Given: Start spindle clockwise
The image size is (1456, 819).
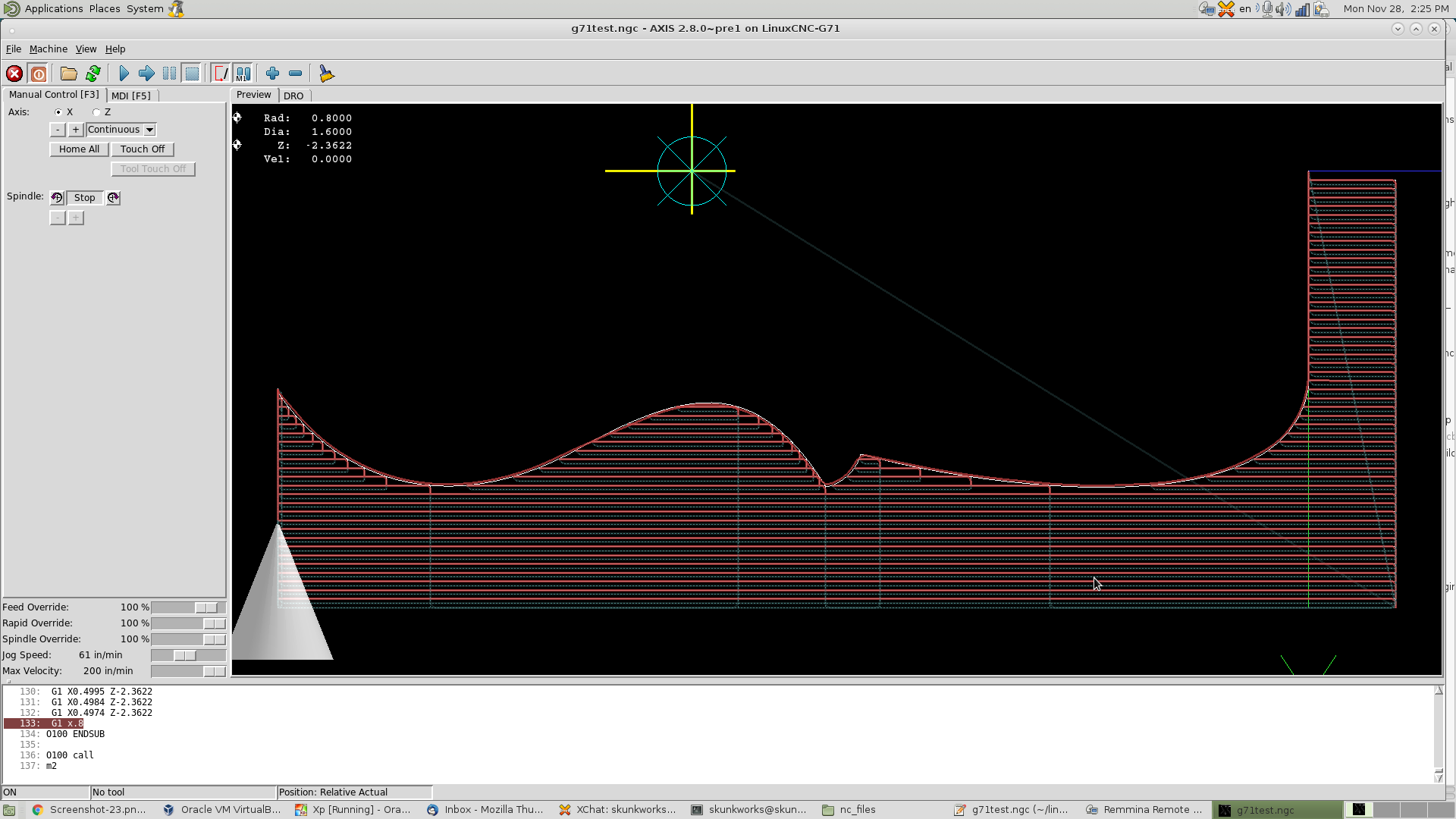Looking at the screenshot, I should pos(113,198).
